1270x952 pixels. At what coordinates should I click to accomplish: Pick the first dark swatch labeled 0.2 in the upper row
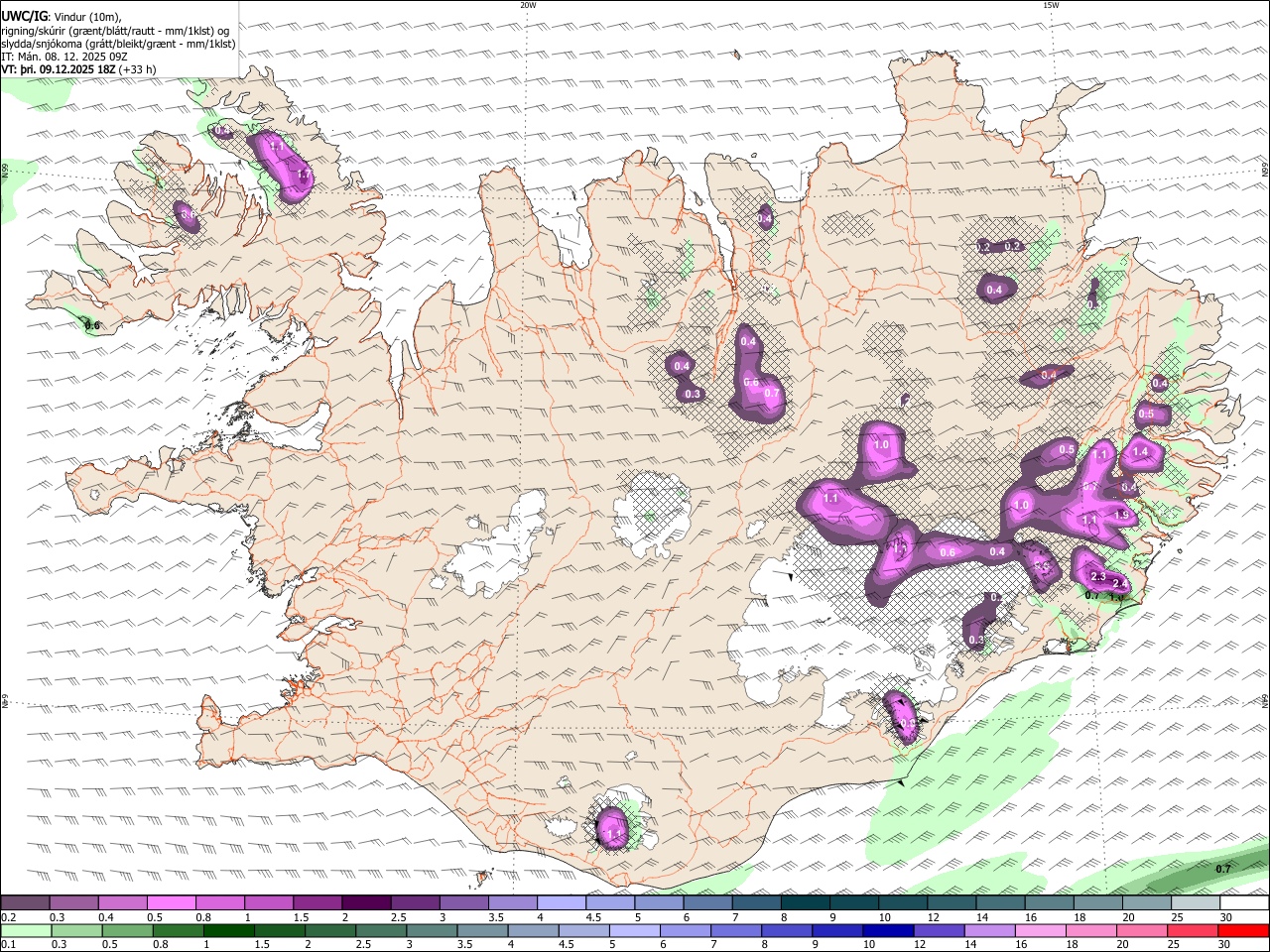(x=25, y=903)
